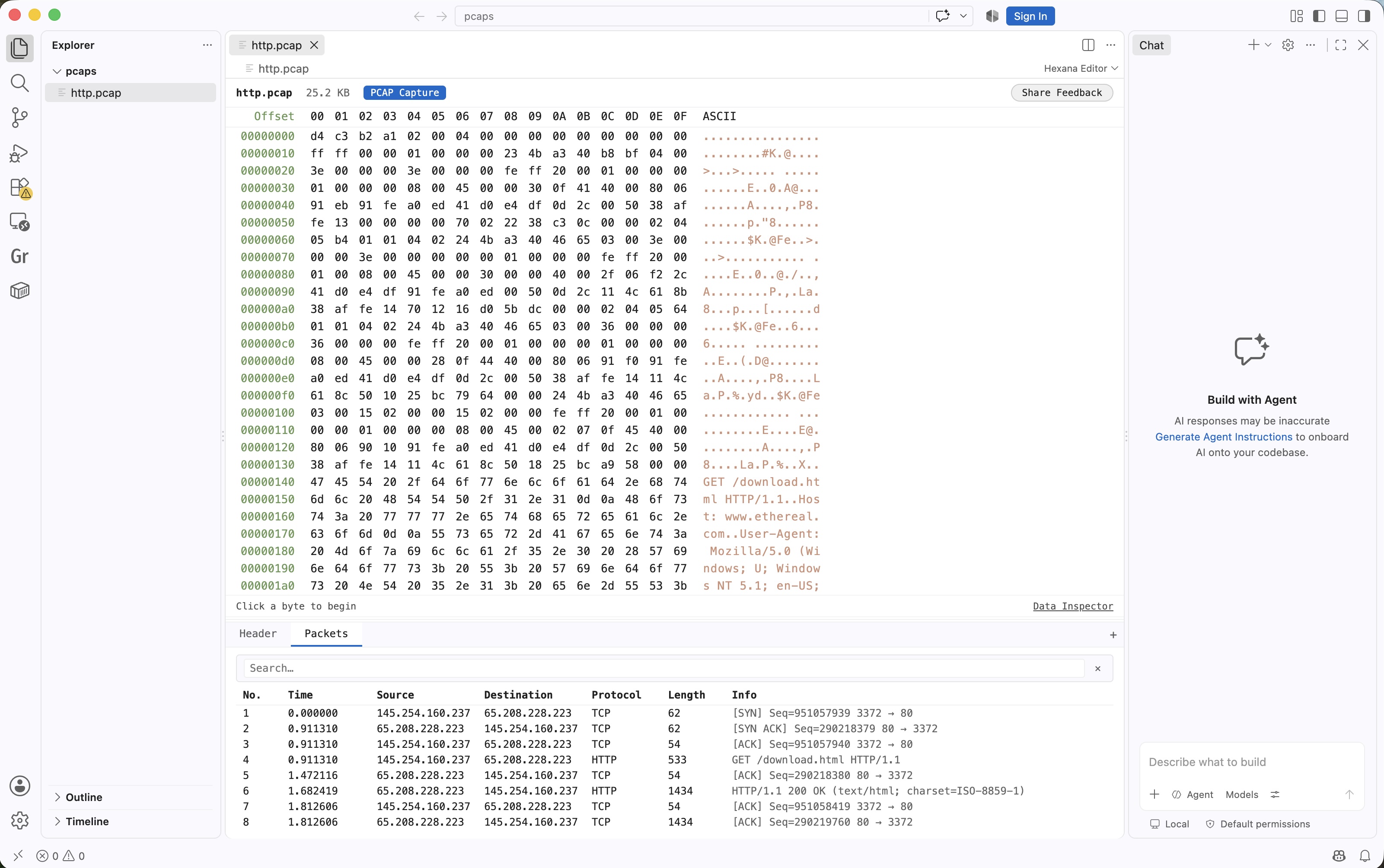Viewport: 1384px width, 868px height.
Task: Expand the Outline section
Action: tap(131, 797)
